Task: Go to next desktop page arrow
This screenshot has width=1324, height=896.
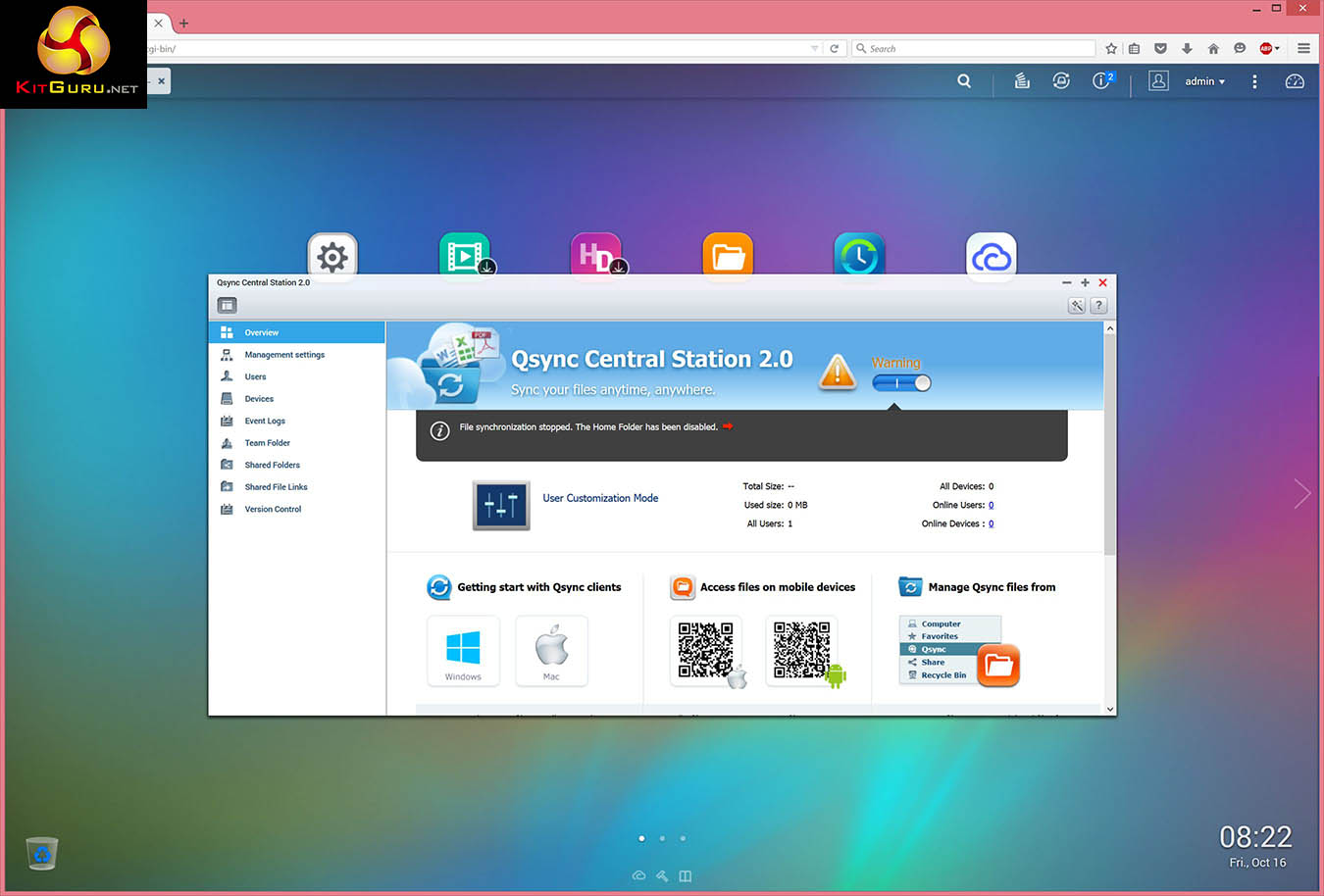Action: [1301, 494]
